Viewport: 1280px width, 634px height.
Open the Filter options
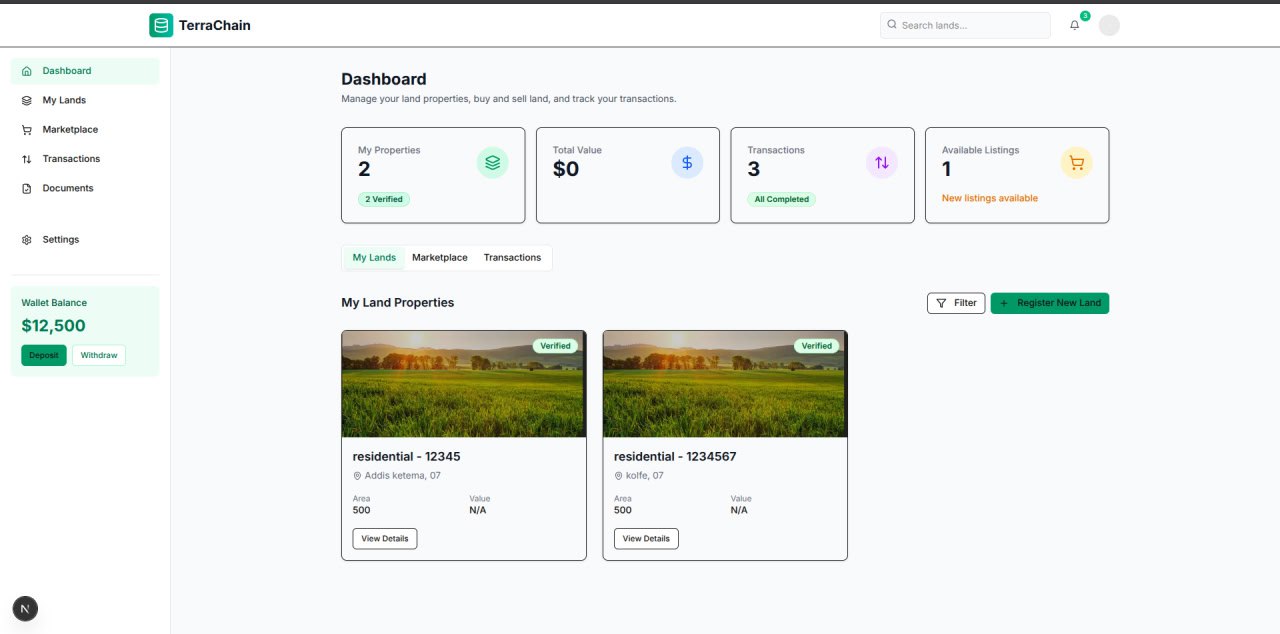click(955, 302)
